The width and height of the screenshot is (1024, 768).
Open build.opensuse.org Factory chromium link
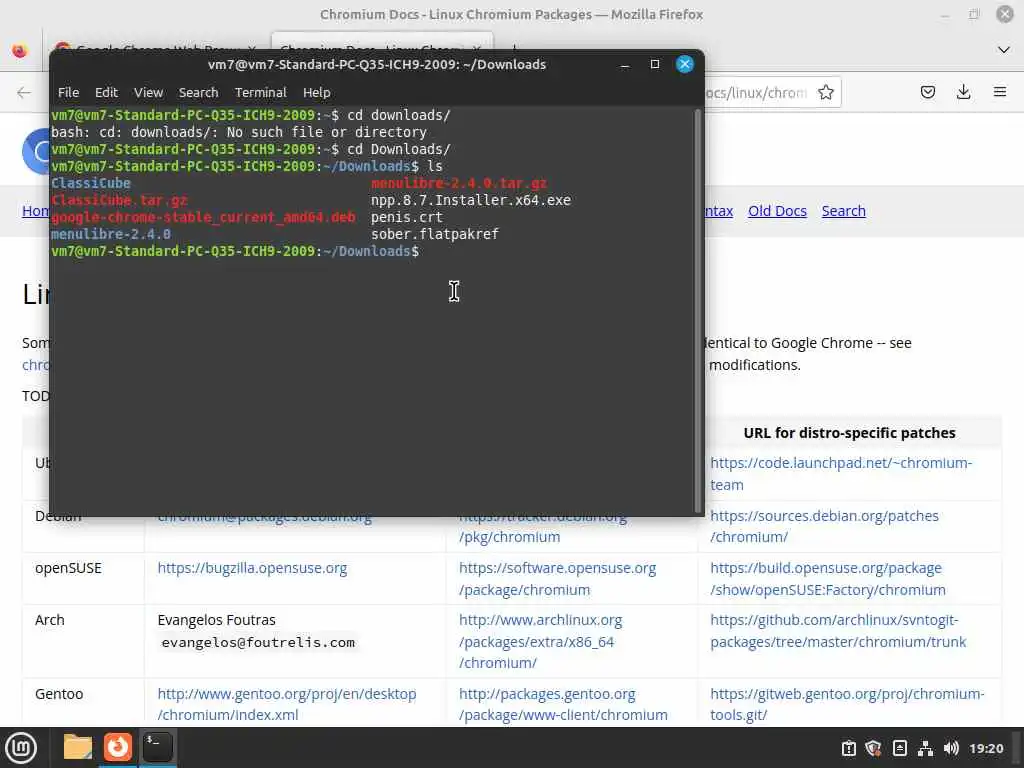click(x=828, y=579)
